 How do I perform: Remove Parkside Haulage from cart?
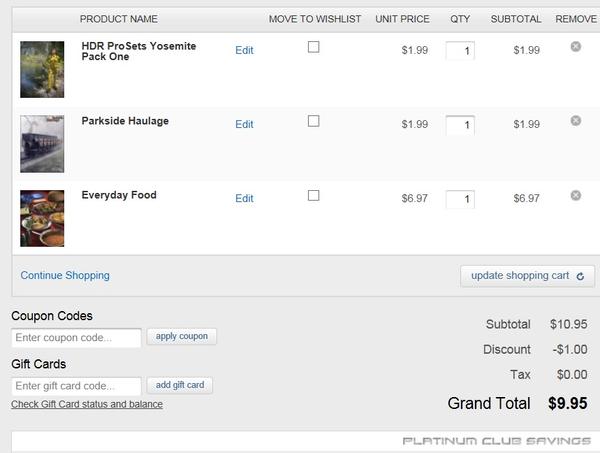pos(575,121)
